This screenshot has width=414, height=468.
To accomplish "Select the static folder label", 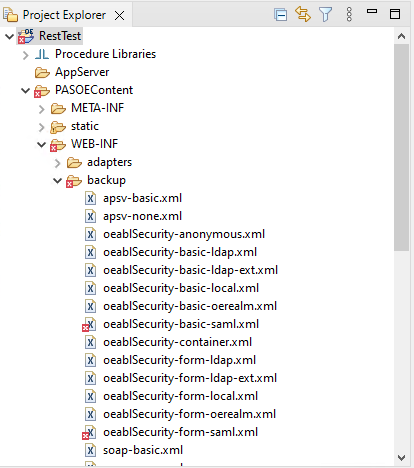I will (85, 126).
